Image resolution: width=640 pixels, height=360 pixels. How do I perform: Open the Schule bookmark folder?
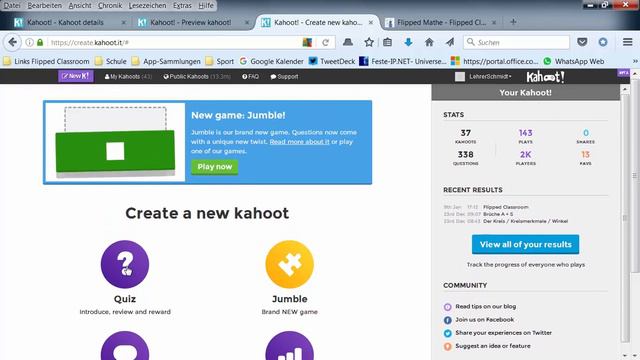[111, 61]
